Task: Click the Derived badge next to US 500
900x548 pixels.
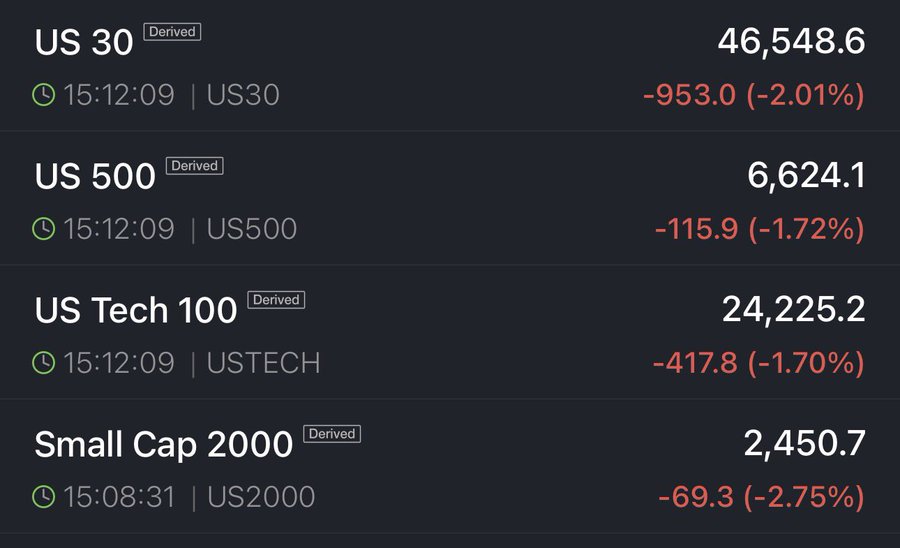Action: [195, 166]
